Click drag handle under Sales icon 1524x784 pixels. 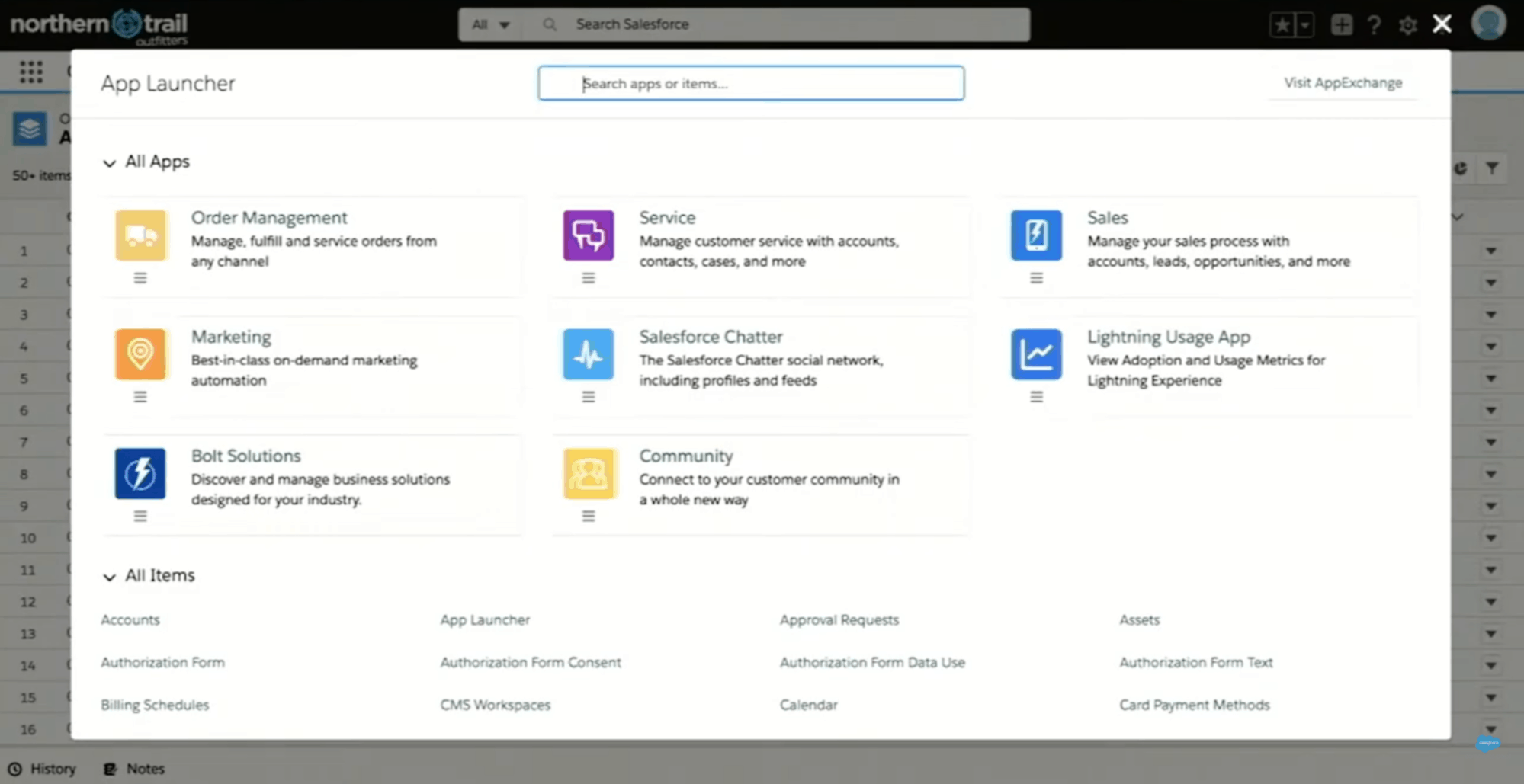click(1036, 278)
